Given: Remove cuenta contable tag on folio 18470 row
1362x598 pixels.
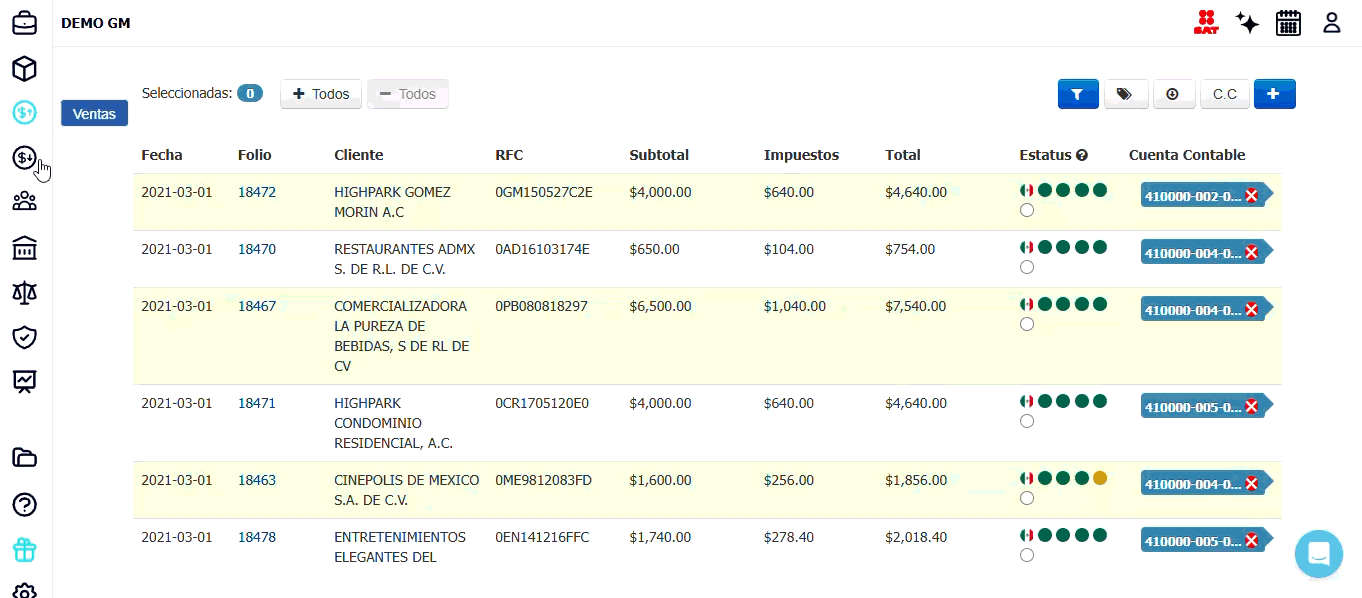Looking at the screenshot, I should click(1251, 253).
